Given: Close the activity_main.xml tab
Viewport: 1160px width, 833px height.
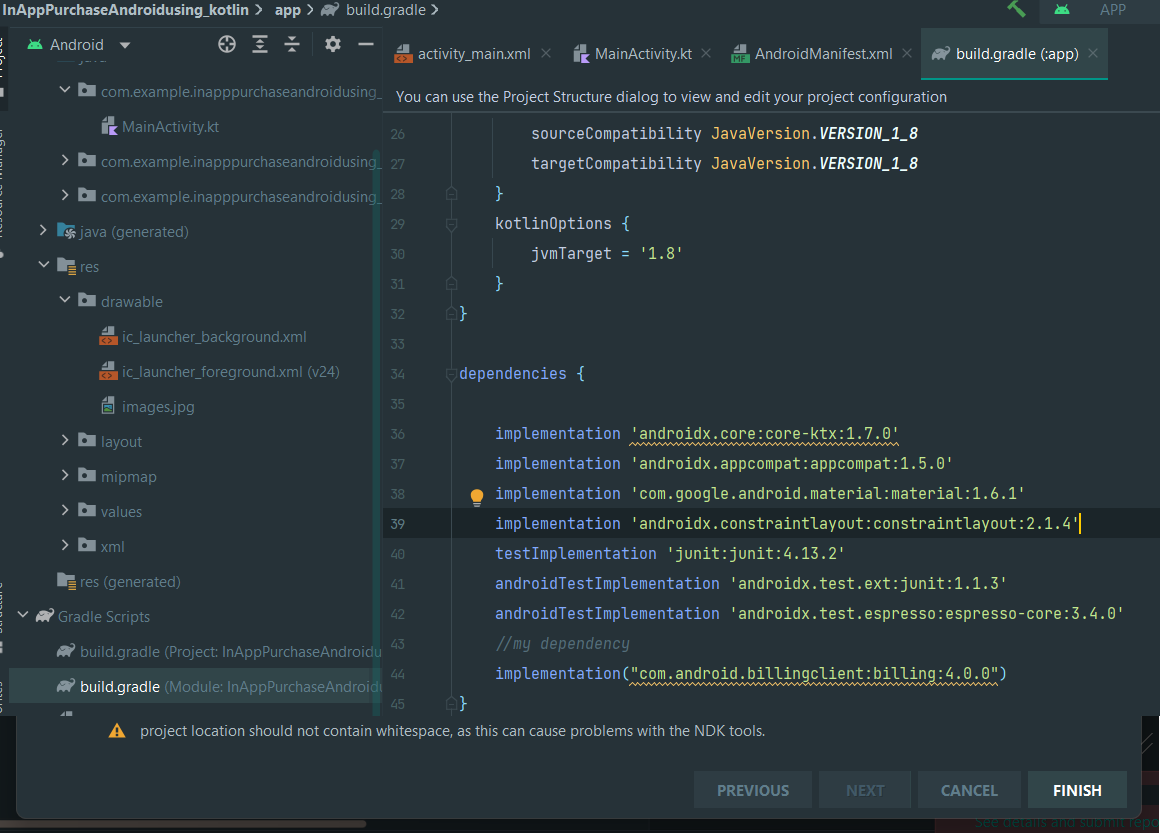Looking at the screenshot, I should coord(546,54).
